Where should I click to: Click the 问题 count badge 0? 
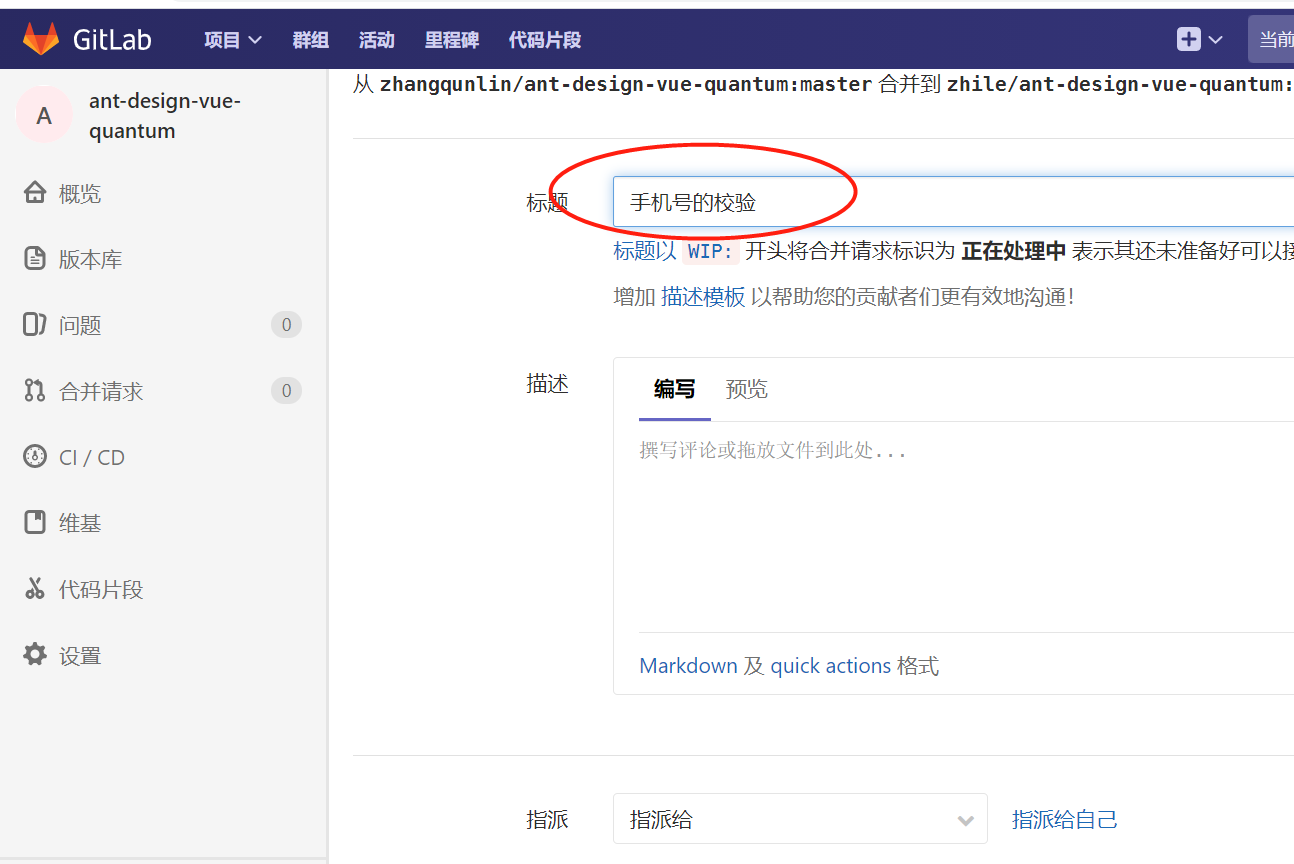pos(286,325)
